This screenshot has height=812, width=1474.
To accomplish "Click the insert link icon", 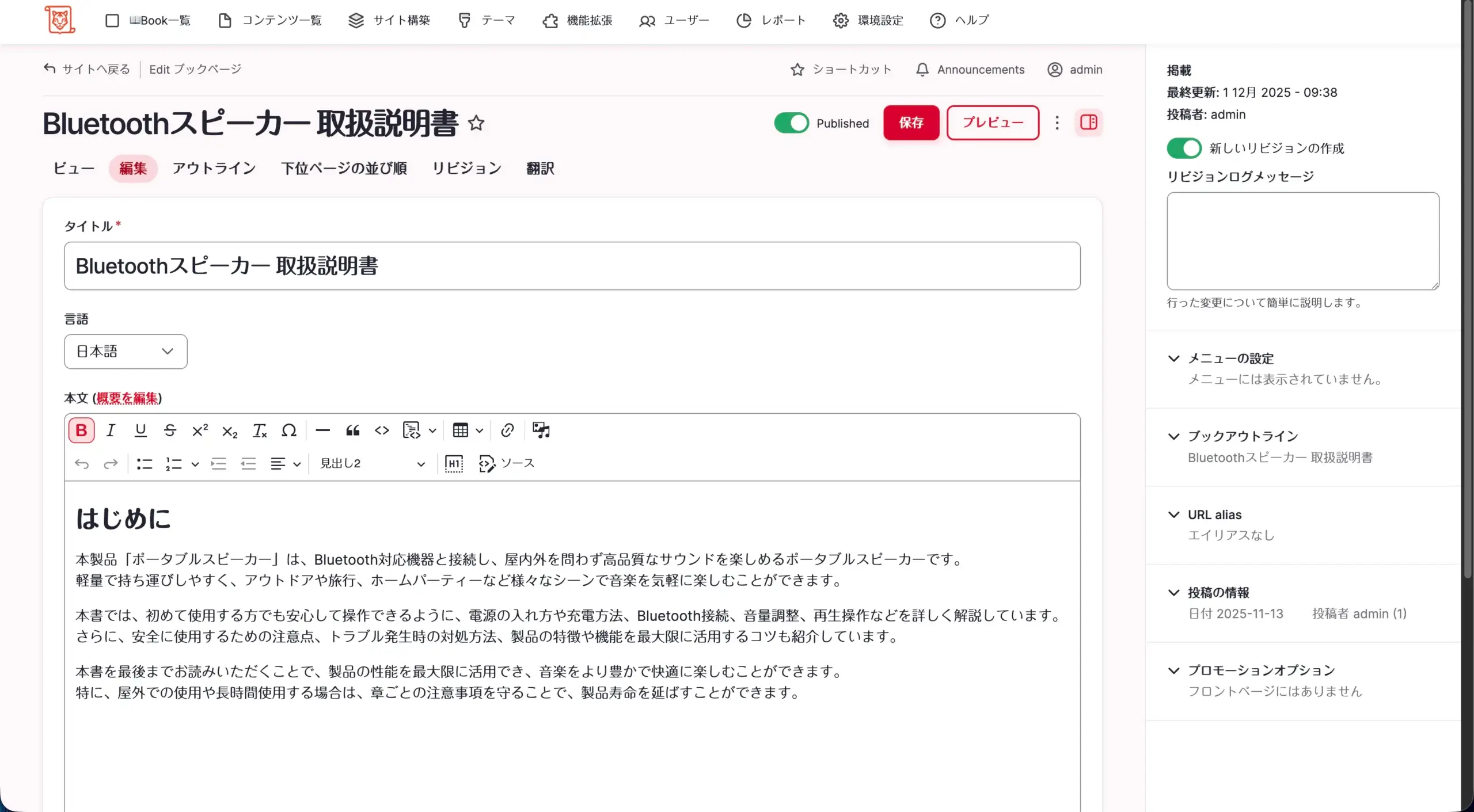I will click(x=507, y=430).
